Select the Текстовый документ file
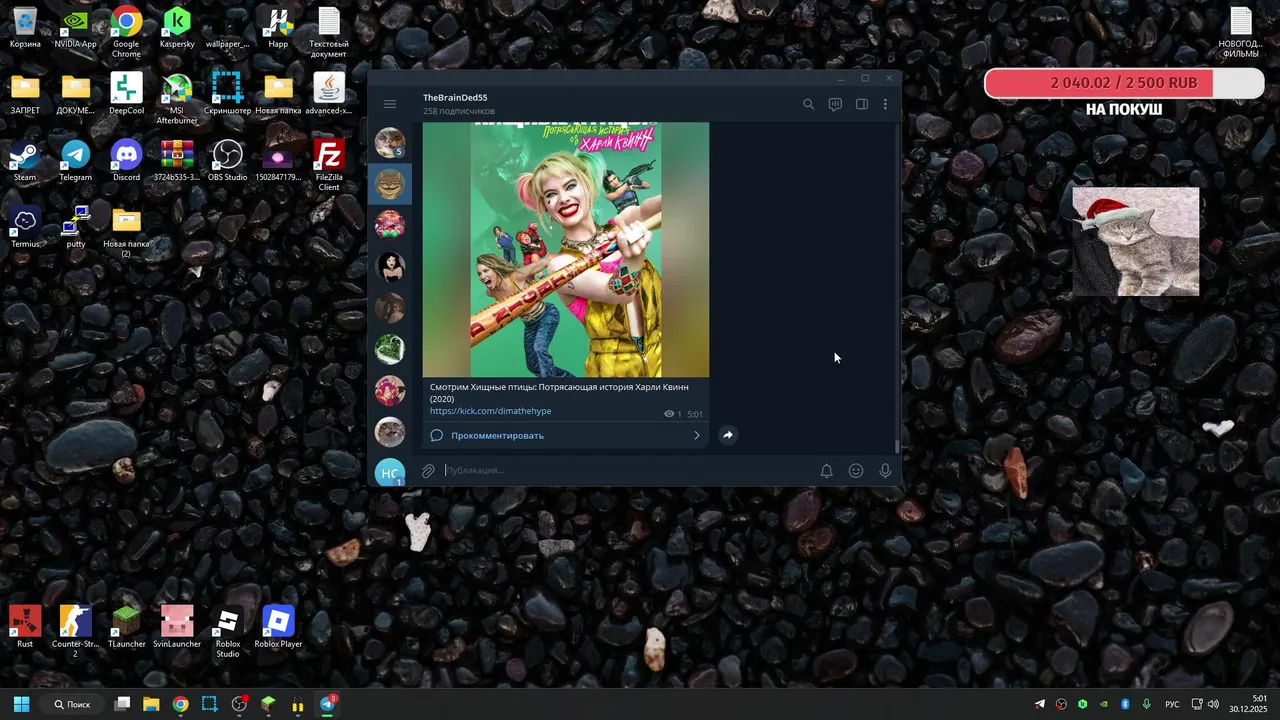Screen dimensions: 1280x720 [329, 32]
